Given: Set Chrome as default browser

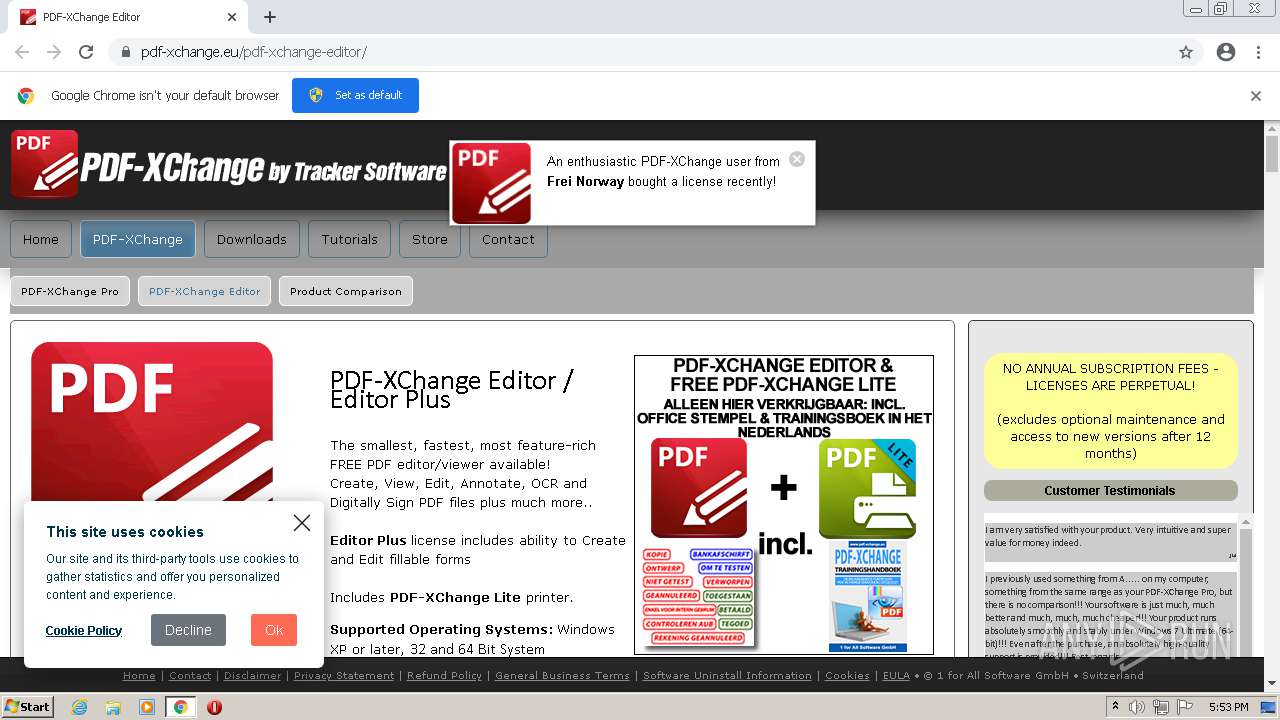Looking at the screenshot, I should (x=355, y=95).
